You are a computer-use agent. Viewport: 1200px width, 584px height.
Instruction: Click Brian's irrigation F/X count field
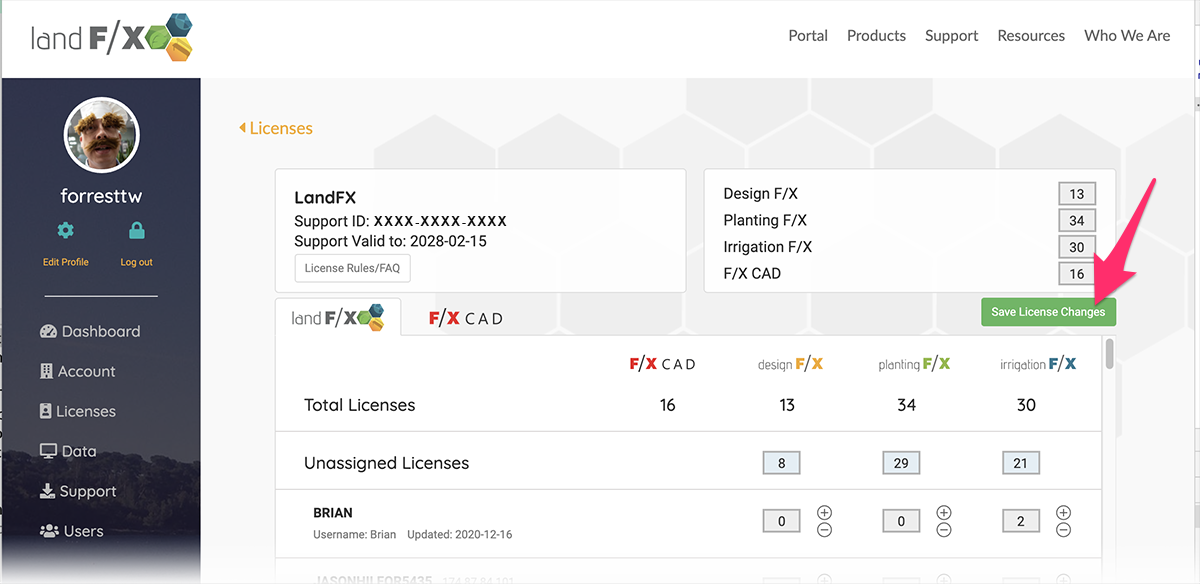point(1021,521)
